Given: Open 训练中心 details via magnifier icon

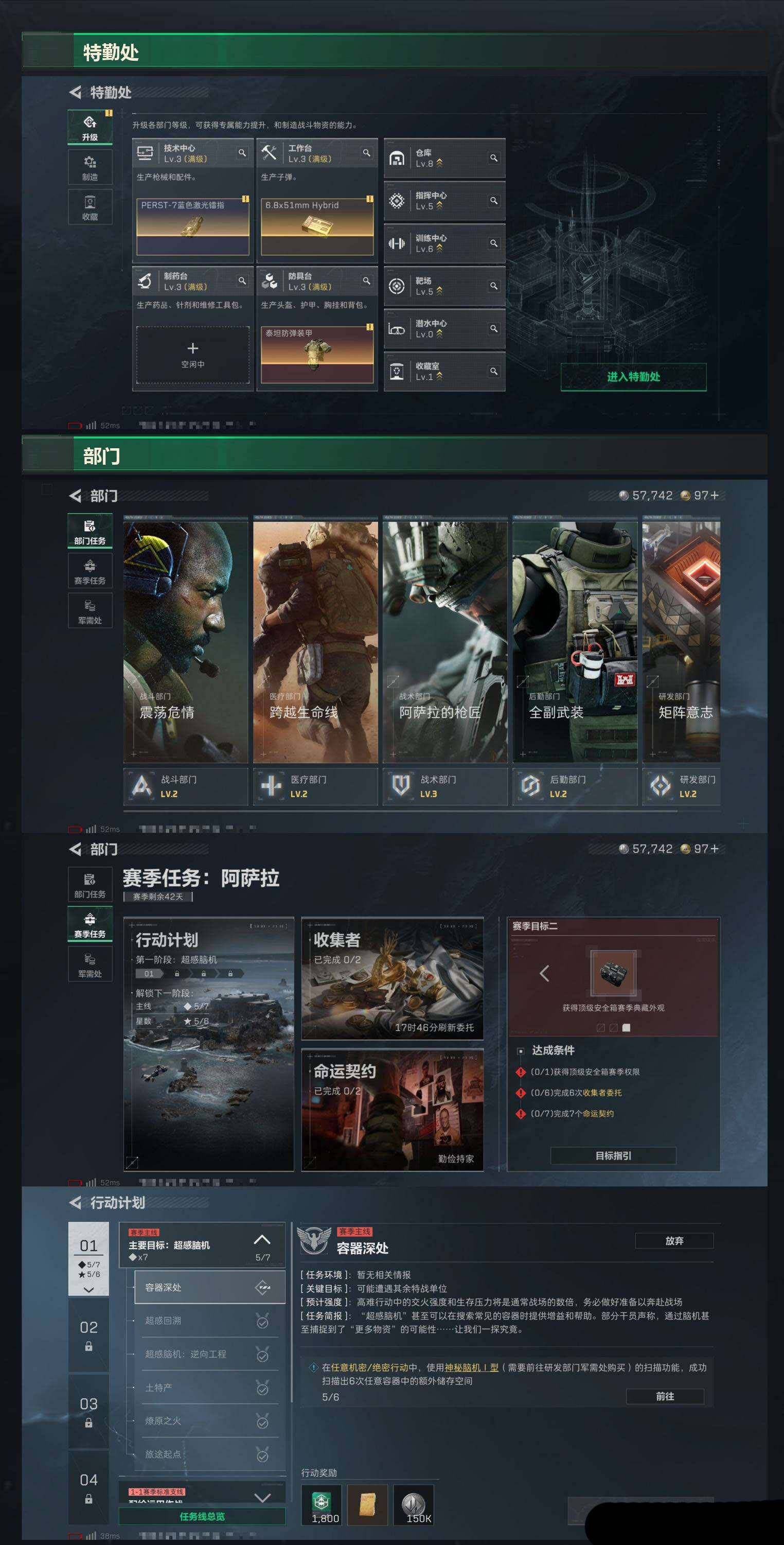Looking at the screenshot, I should point(493,243).
